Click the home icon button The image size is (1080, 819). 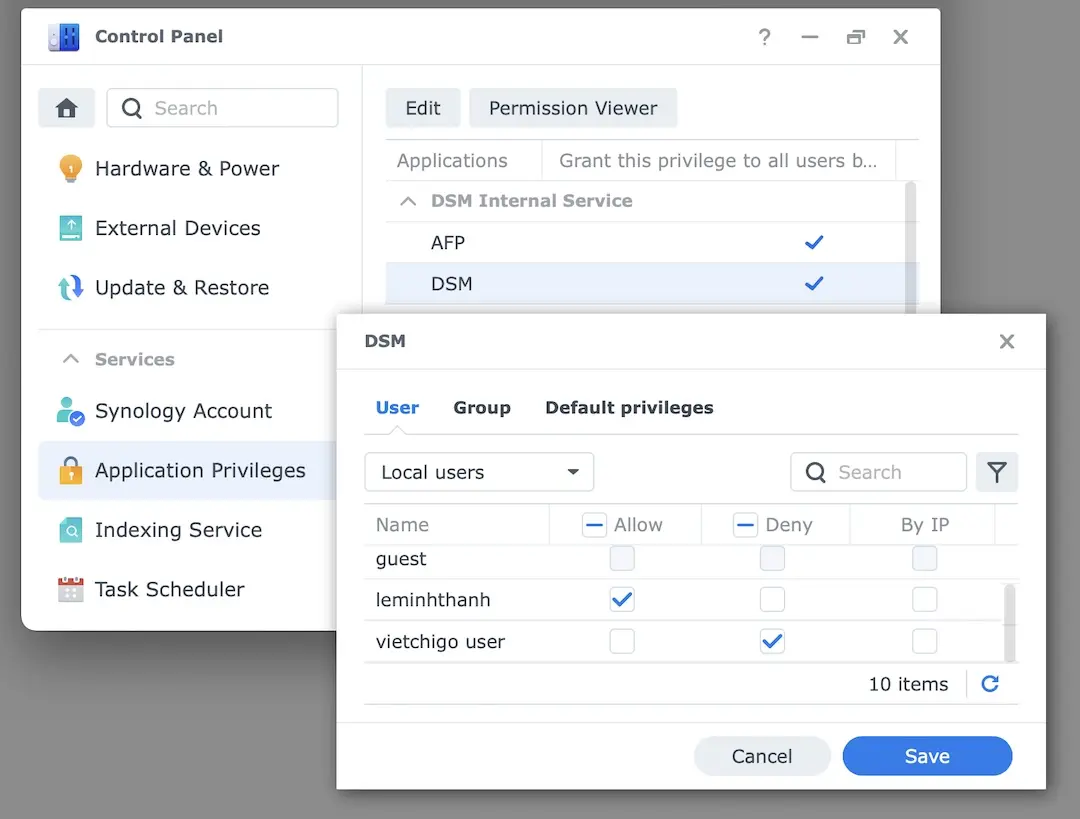tap(67, 108)
